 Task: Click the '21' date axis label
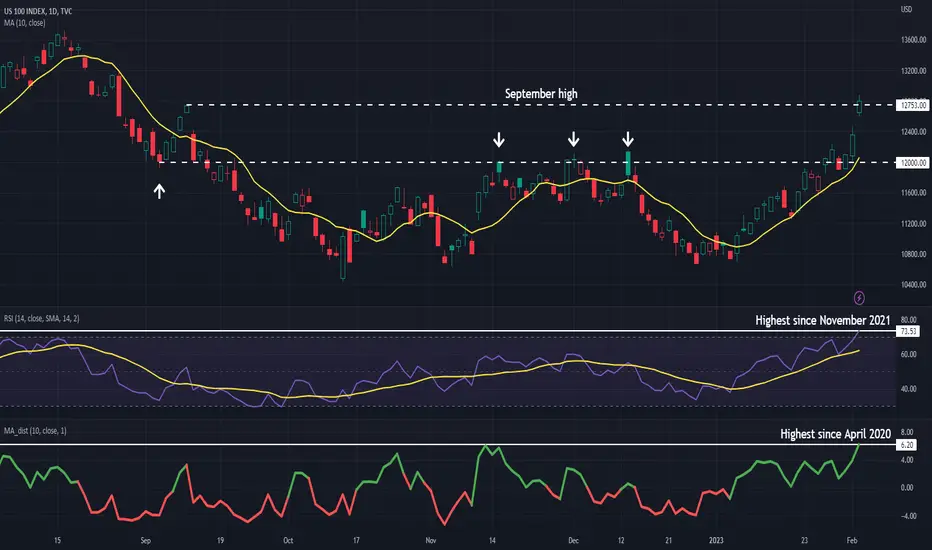(x=669, y=540)
